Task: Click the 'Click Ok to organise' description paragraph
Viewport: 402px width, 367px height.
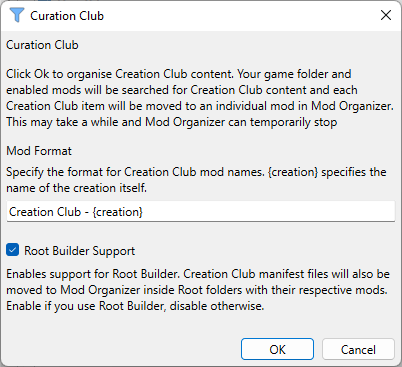Action: pos(200,98)
